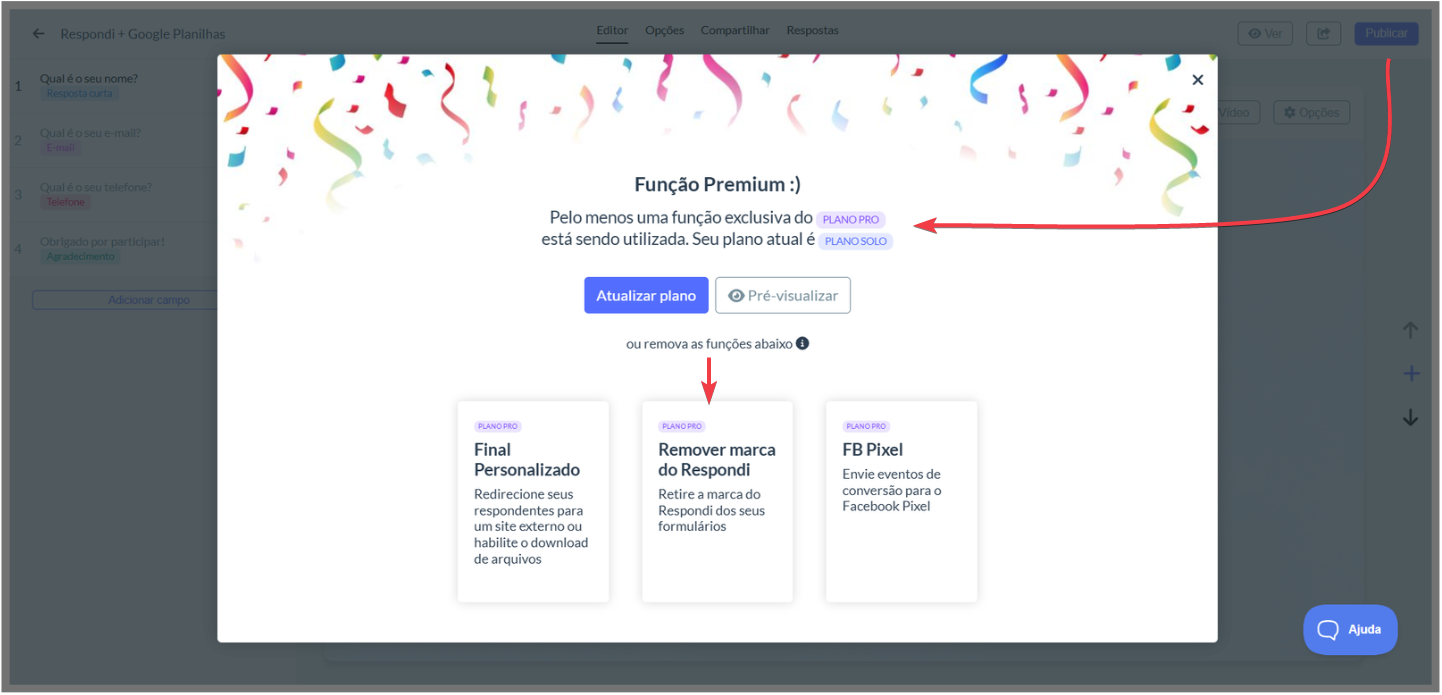The image size is (1442, 695).
Task: Open Opções gear button on right
Action: click(1311, 112)
